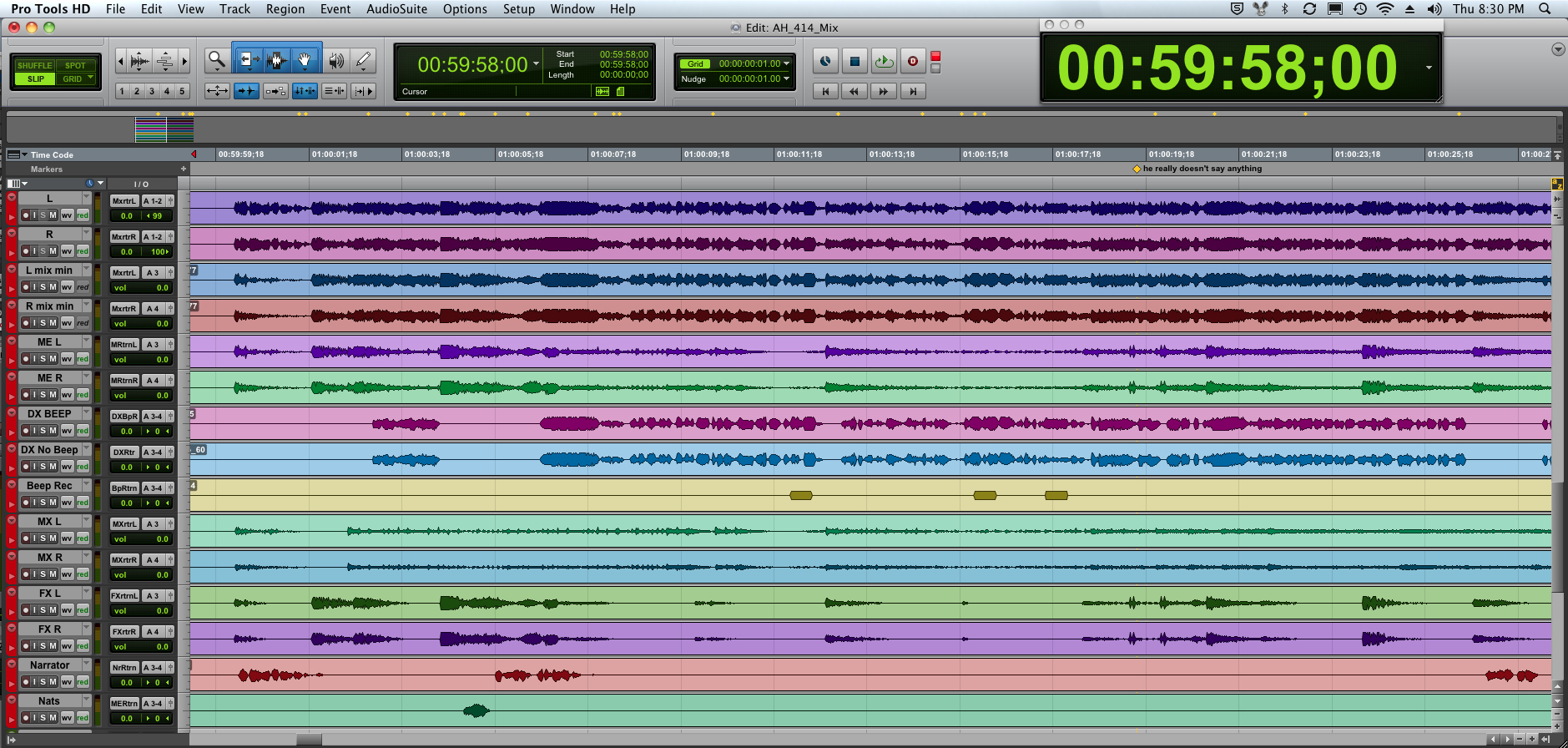Toggle Insertion Follows Playback button
The height and width of the screenshot is (748, 1568).
(363, 90)
